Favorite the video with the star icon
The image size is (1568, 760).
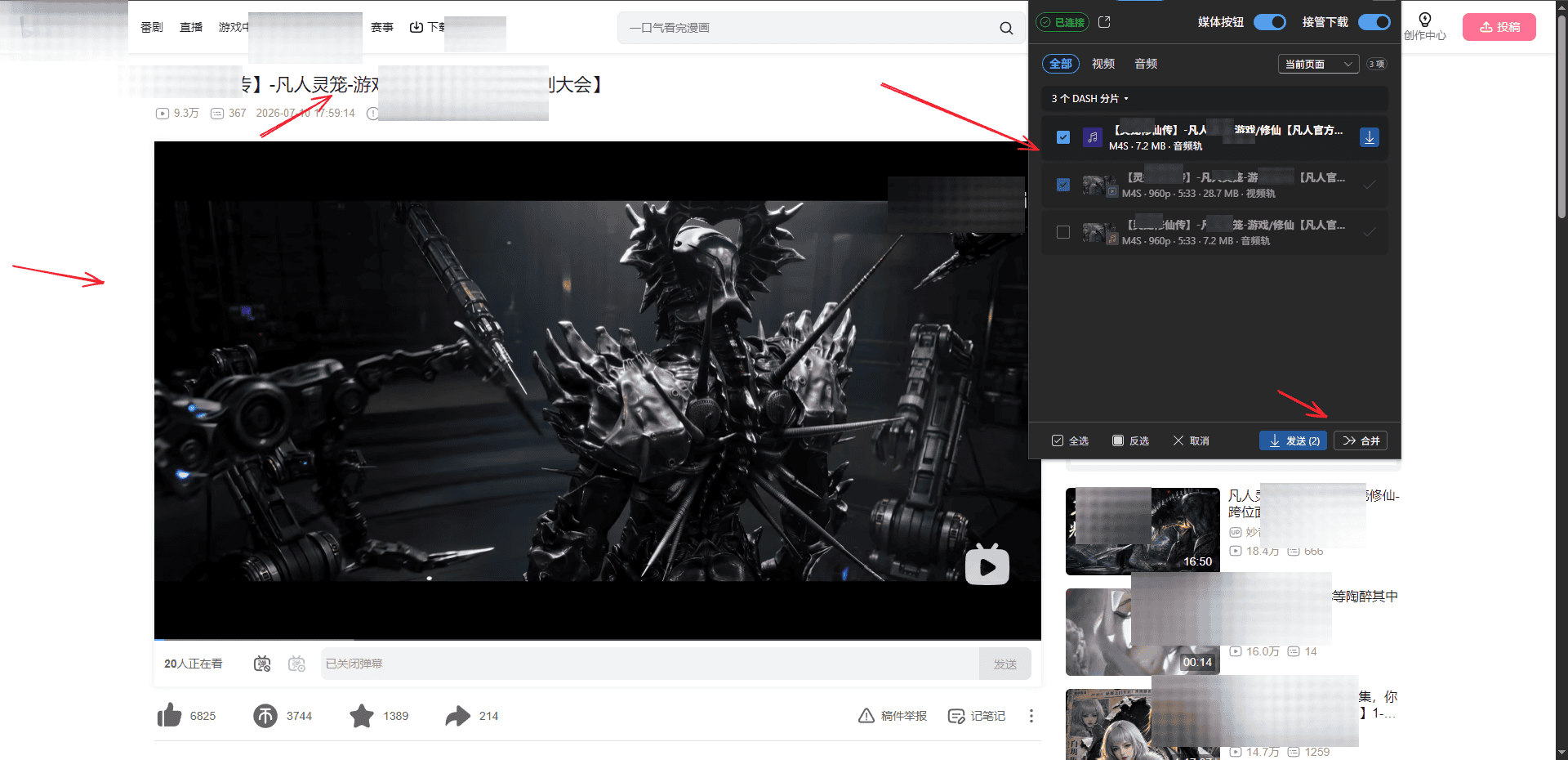click(x=362, y=716)
